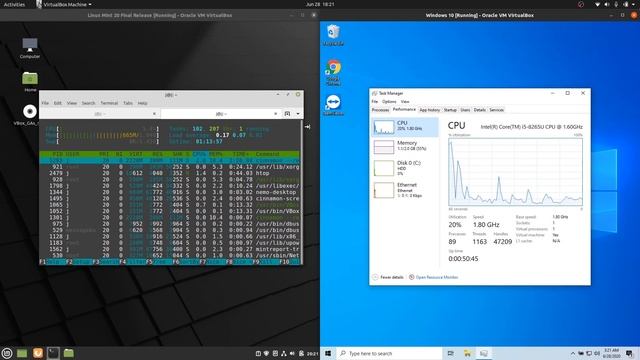Click the terminal new tab icon
The image size is (640, 360).
pos(287,114)
